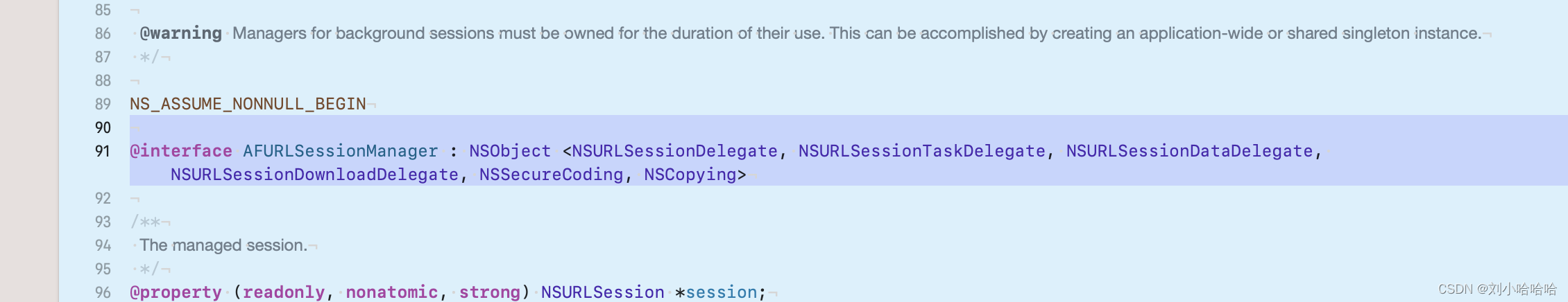This screenshot has height=302, width=1568.
Task: Click line number 91 in gutter
Action: [103, 151]
